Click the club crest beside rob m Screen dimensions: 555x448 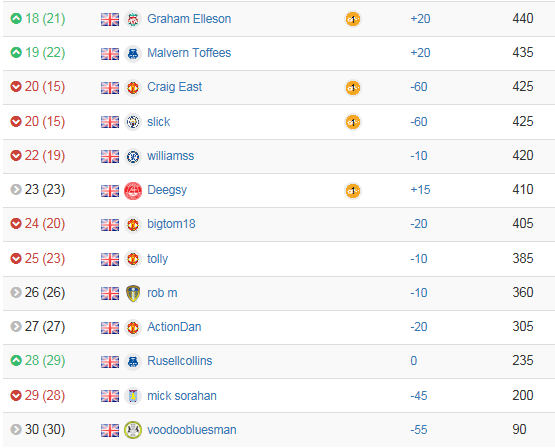[x=133, y=293]
